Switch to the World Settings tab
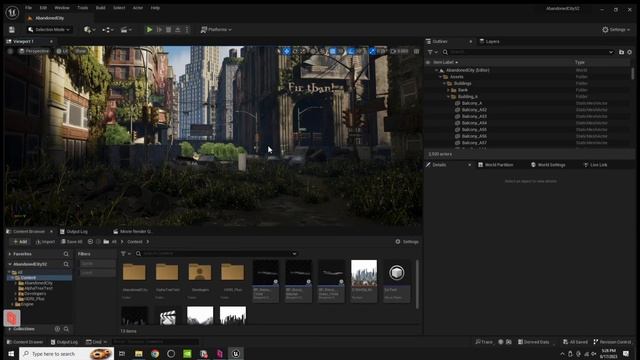The height and width of the screenshot is (360, 640). (548, 165)
